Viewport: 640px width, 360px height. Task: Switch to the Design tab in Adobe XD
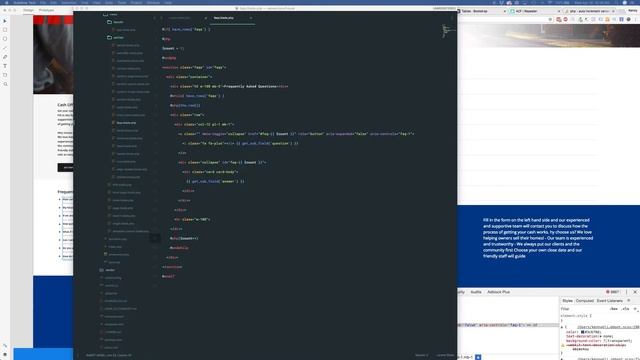(28, 10)
